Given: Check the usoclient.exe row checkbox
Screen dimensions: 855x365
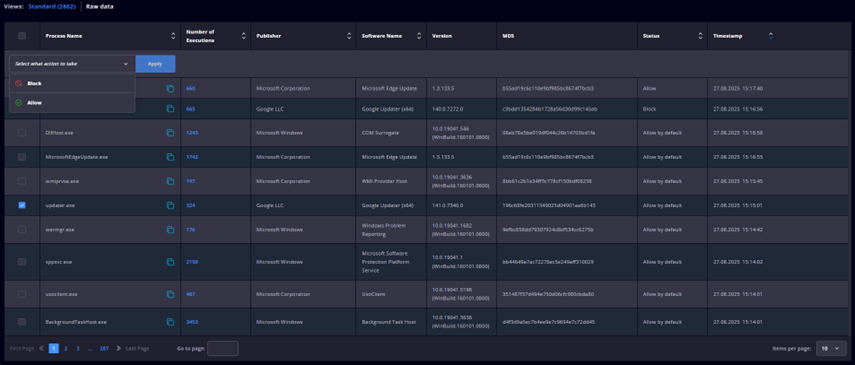Looking at the screenshot, I should (22, 294).
